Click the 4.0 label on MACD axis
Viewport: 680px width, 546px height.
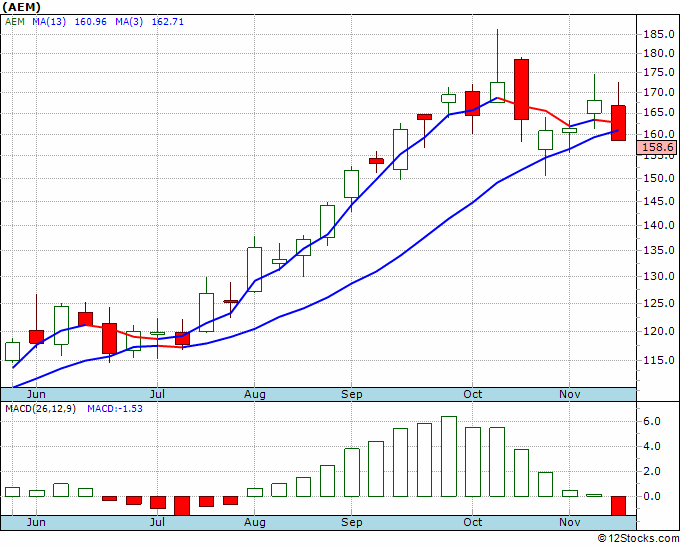pos(652,446)
